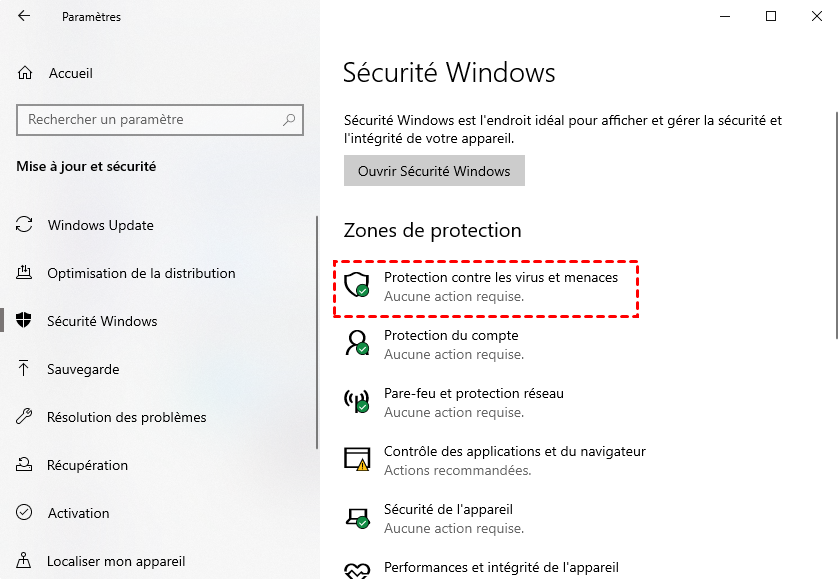Open the Activation settings page
Image resolution: width=840 pixels, height=579 pixels.
[79, 513]
